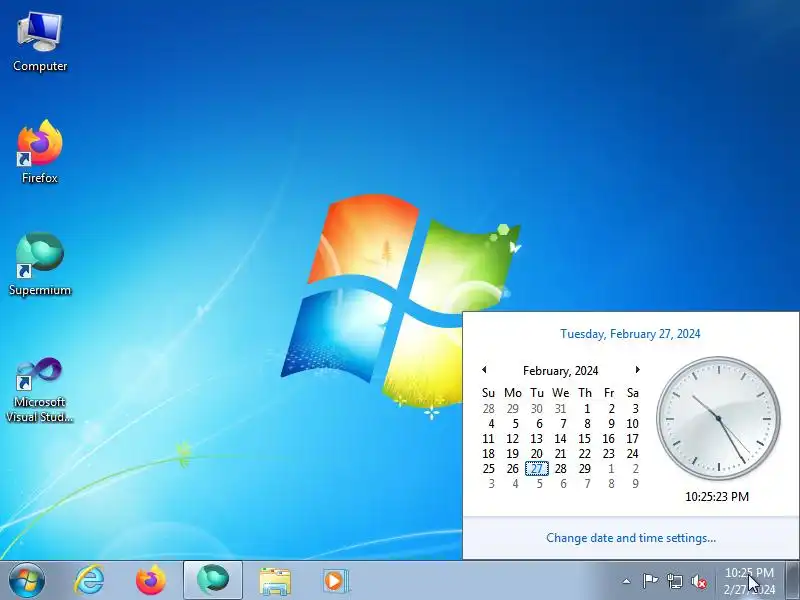
Task: Go to next month in calendar
Action: click(637, 370)
